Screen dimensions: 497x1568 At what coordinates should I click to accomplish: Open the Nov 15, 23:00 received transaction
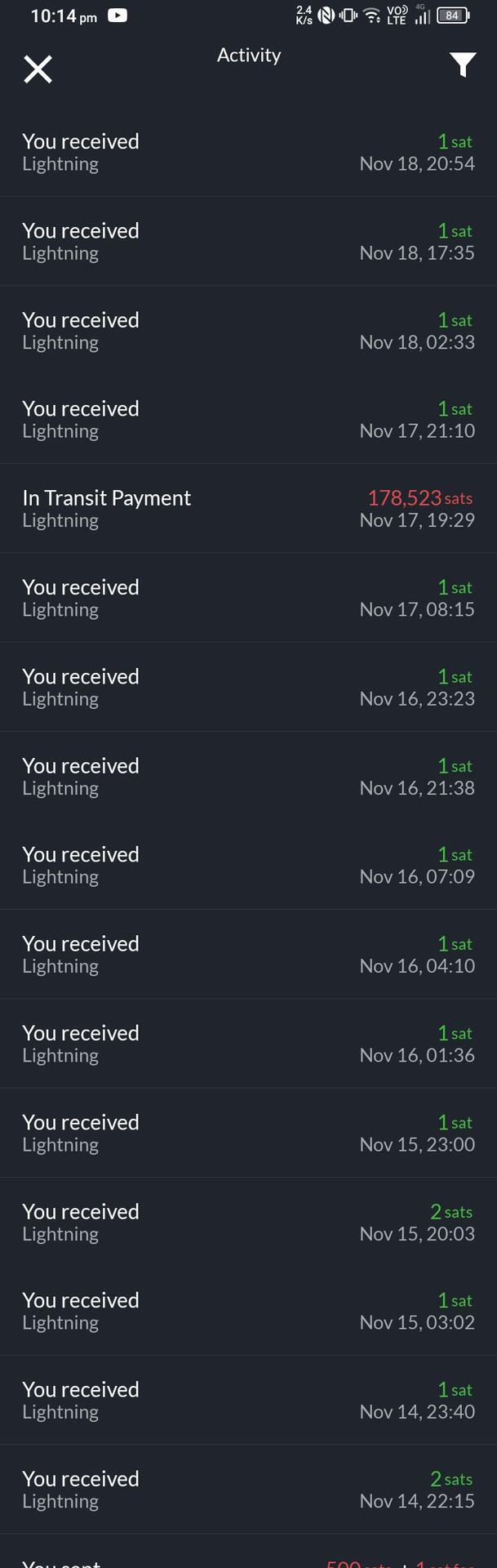tap(248, 1133)
